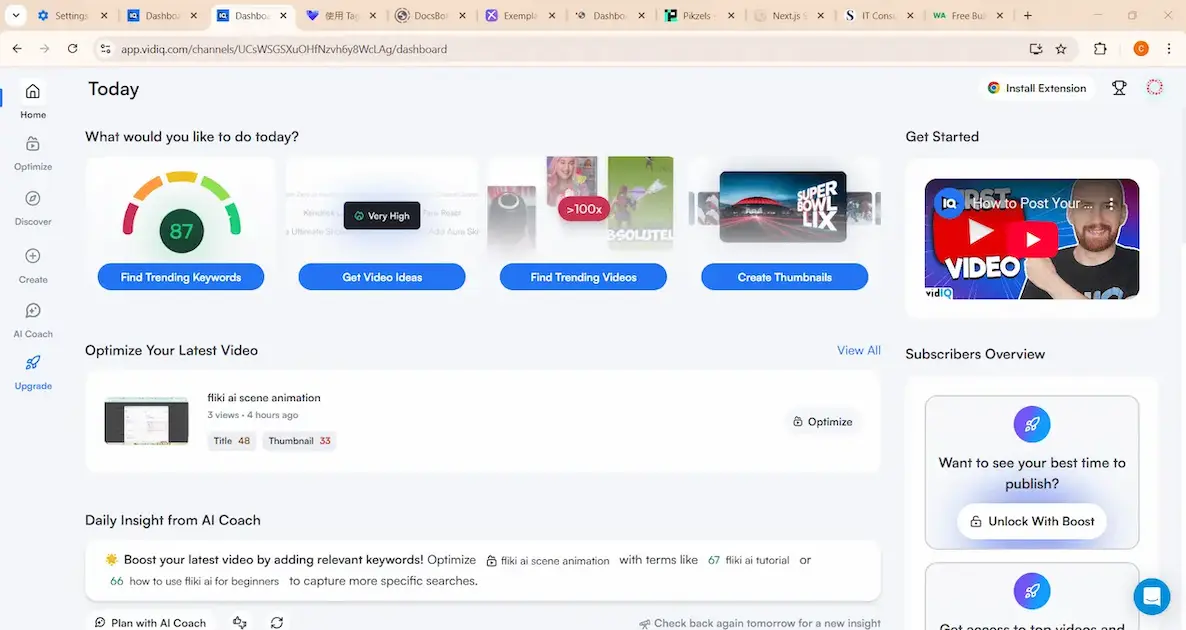
Task: Open video options menu on YouTube thumbnail
Action: 1111,203
